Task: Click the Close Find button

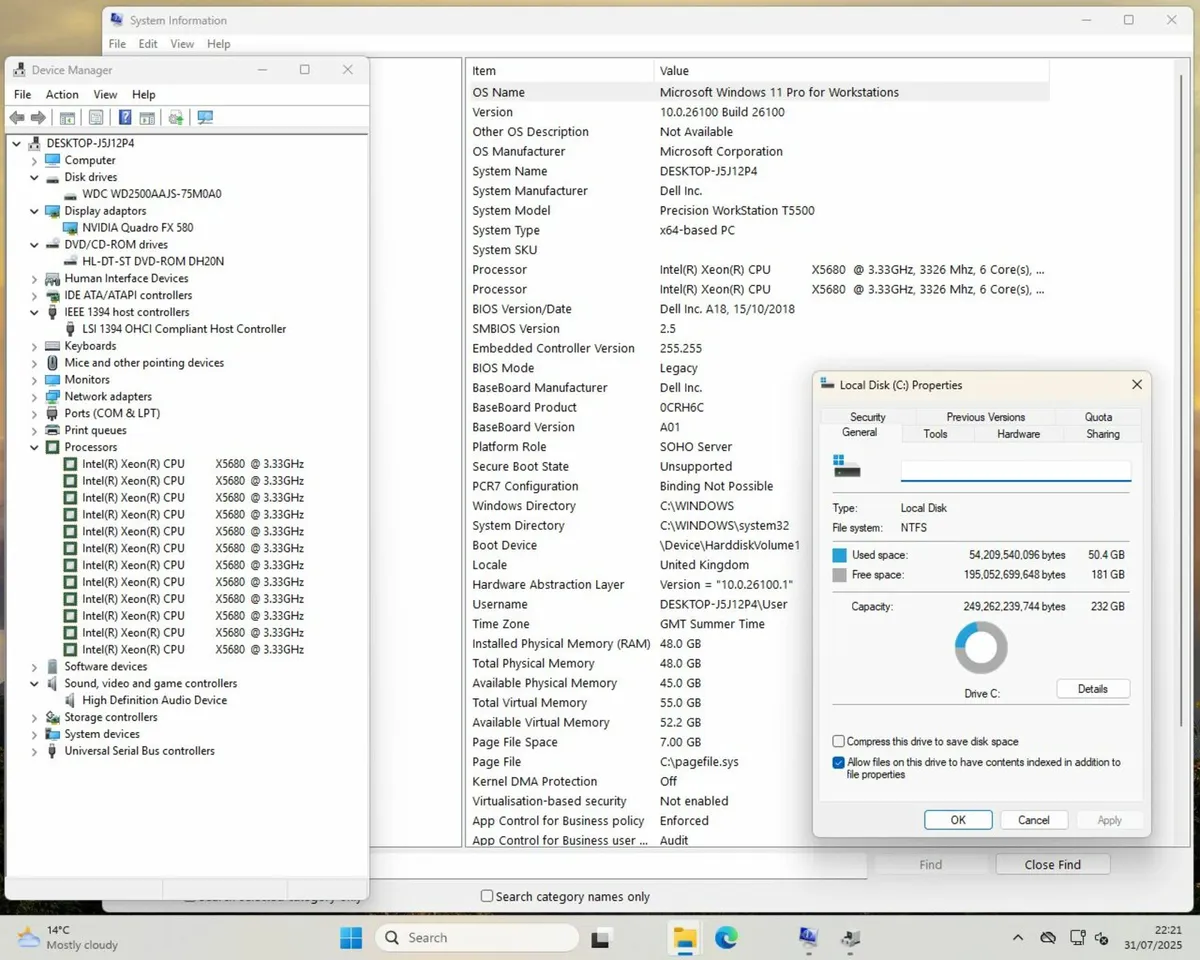Action: click(1052, 865)
